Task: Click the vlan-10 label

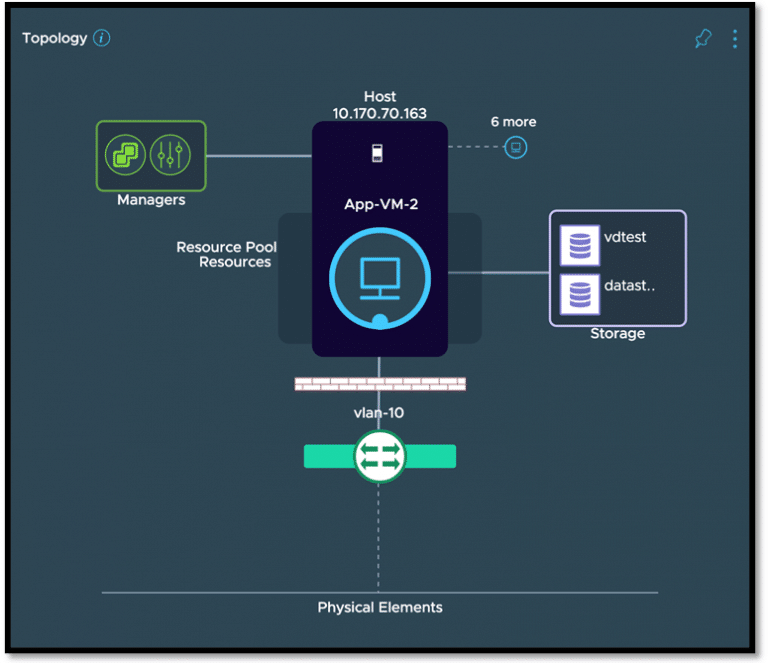Action: [379, 413]
